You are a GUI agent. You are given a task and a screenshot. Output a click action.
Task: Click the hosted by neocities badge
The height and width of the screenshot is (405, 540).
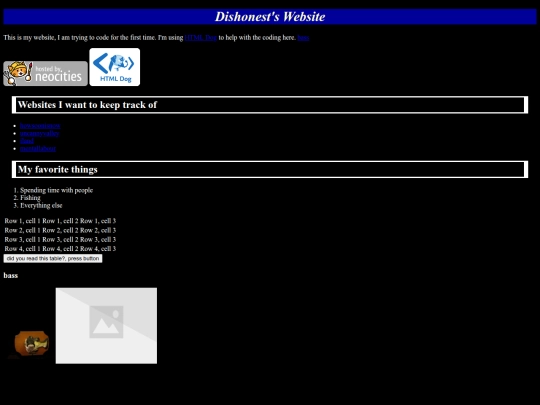click(x=45, y=73)
